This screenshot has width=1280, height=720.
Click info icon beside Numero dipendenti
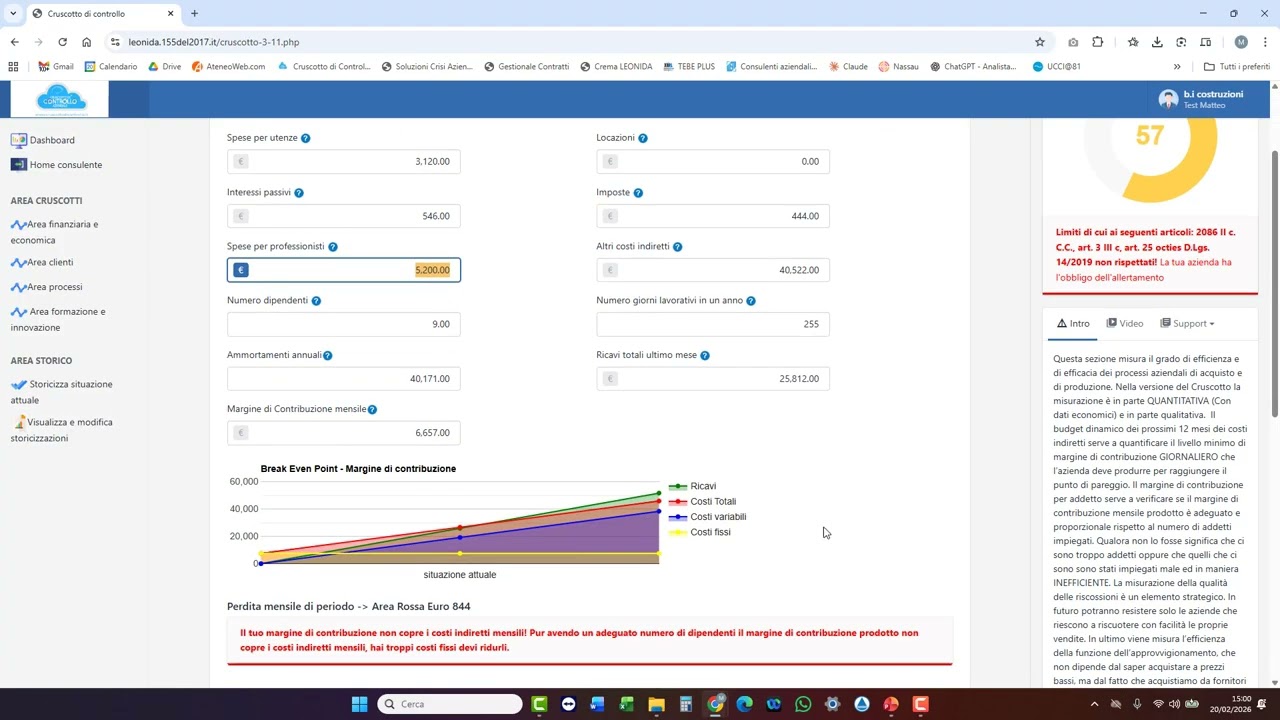point(316,301)
